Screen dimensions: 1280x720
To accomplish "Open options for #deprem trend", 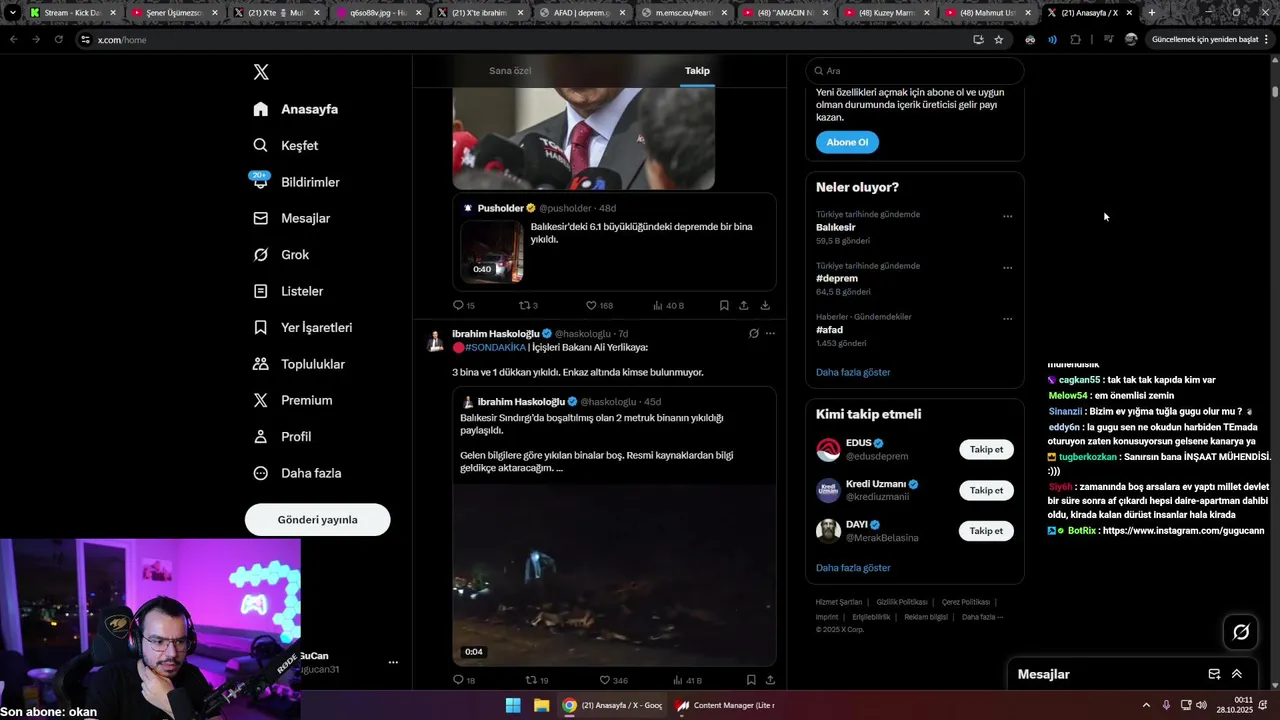I will (x=1007, y=267).
